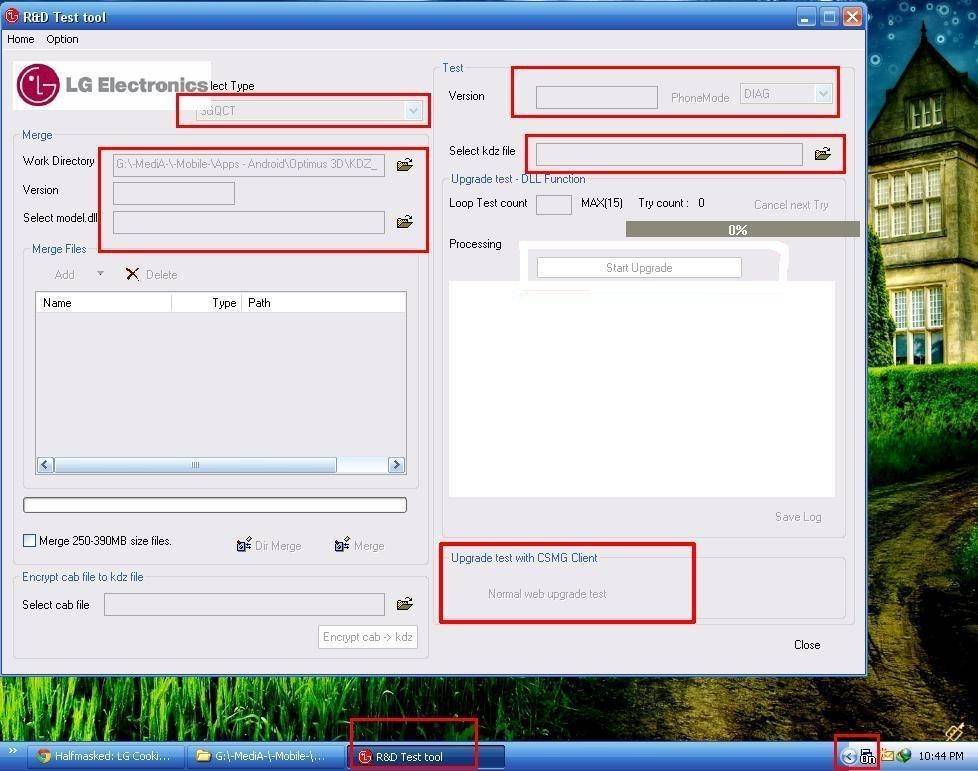Click the Close button
Viewport: 978px width, 771px height.
coord(807,645)
